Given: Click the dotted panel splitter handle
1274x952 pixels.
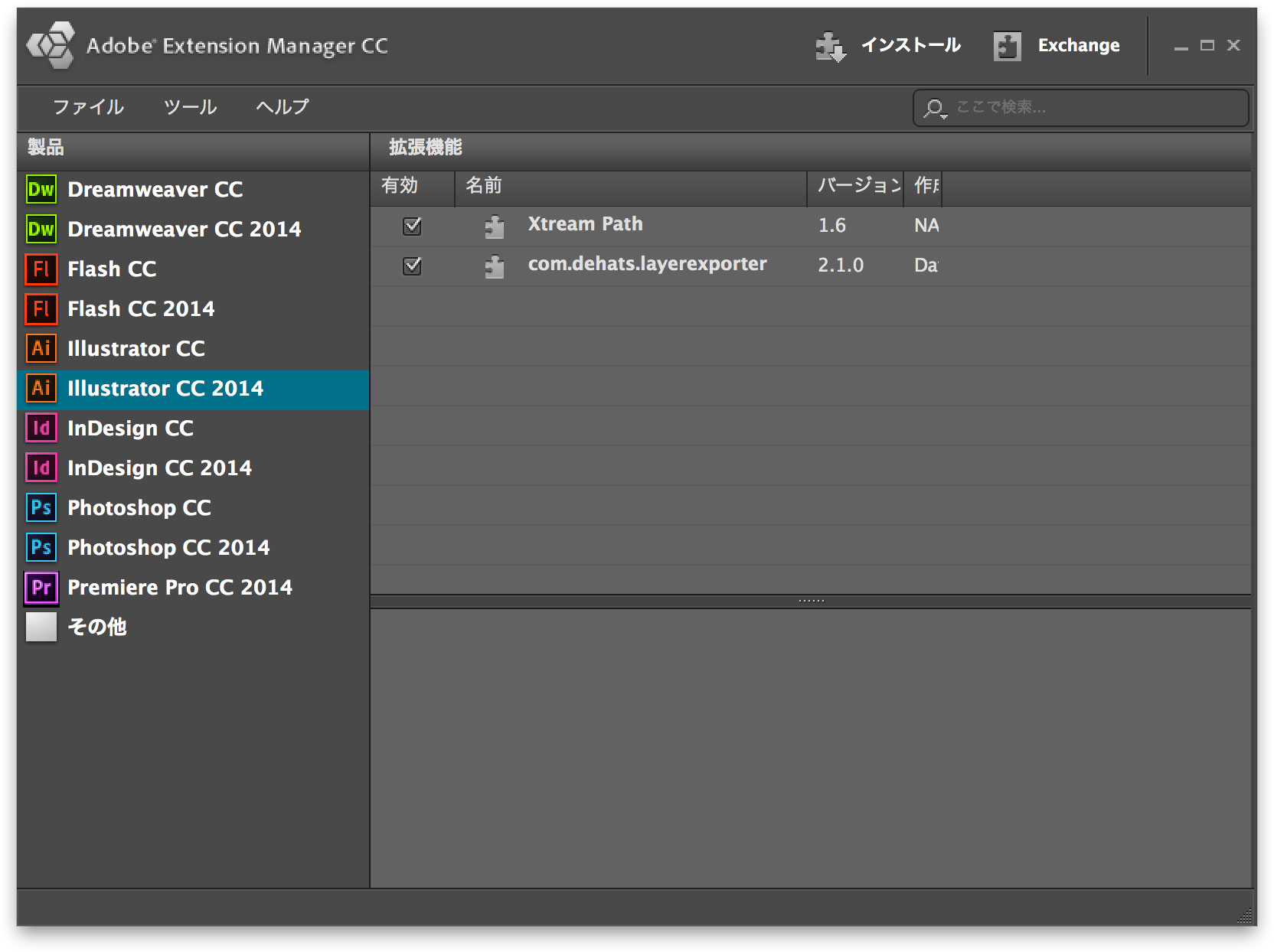Looking at the screenshot, I should coord(811,601).
